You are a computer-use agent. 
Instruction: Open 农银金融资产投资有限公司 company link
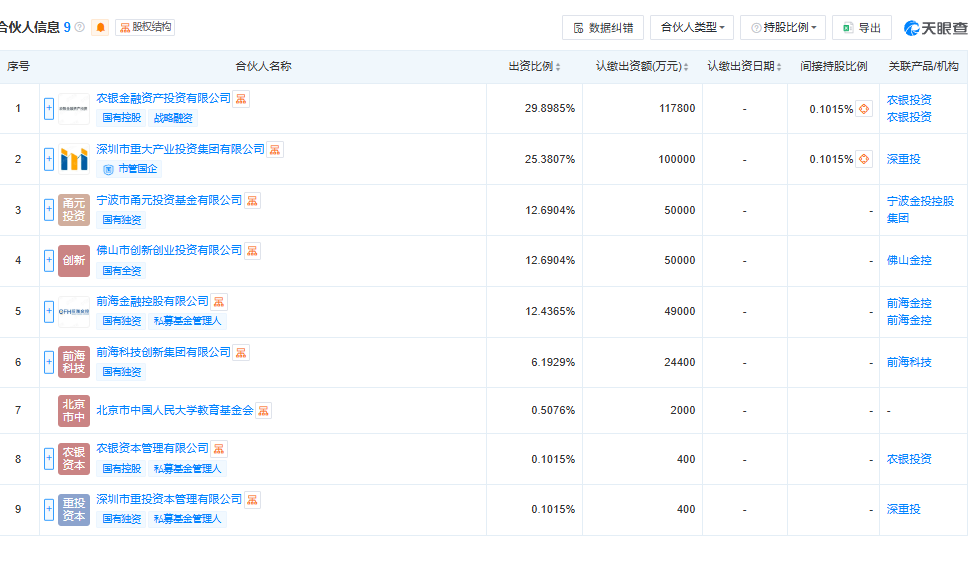(164, 98)
